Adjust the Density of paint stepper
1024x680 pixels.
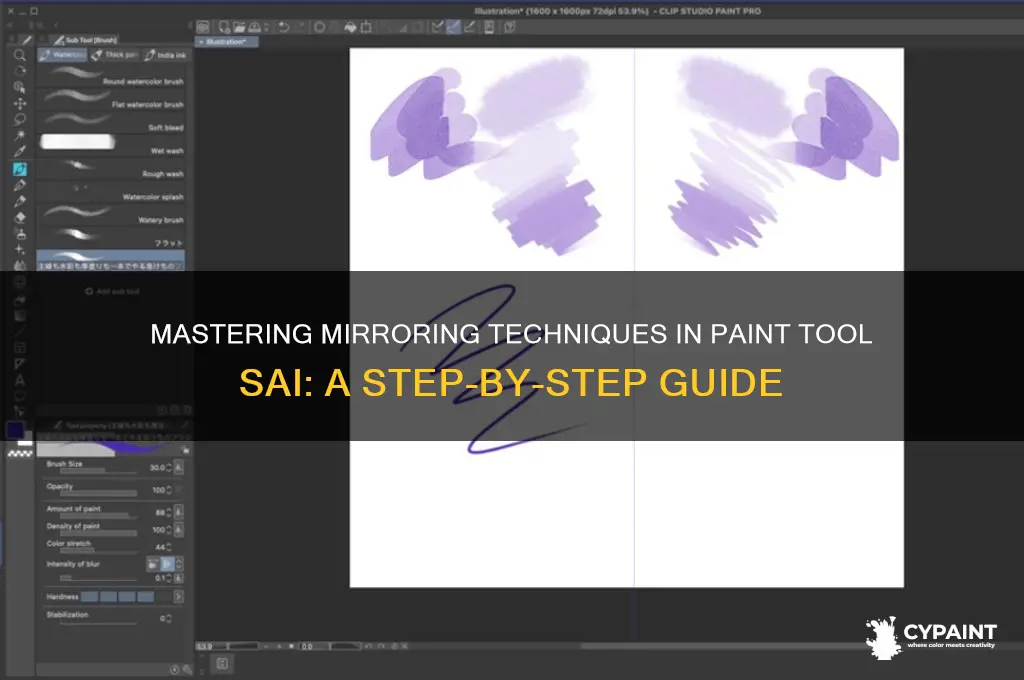[169, 530]
